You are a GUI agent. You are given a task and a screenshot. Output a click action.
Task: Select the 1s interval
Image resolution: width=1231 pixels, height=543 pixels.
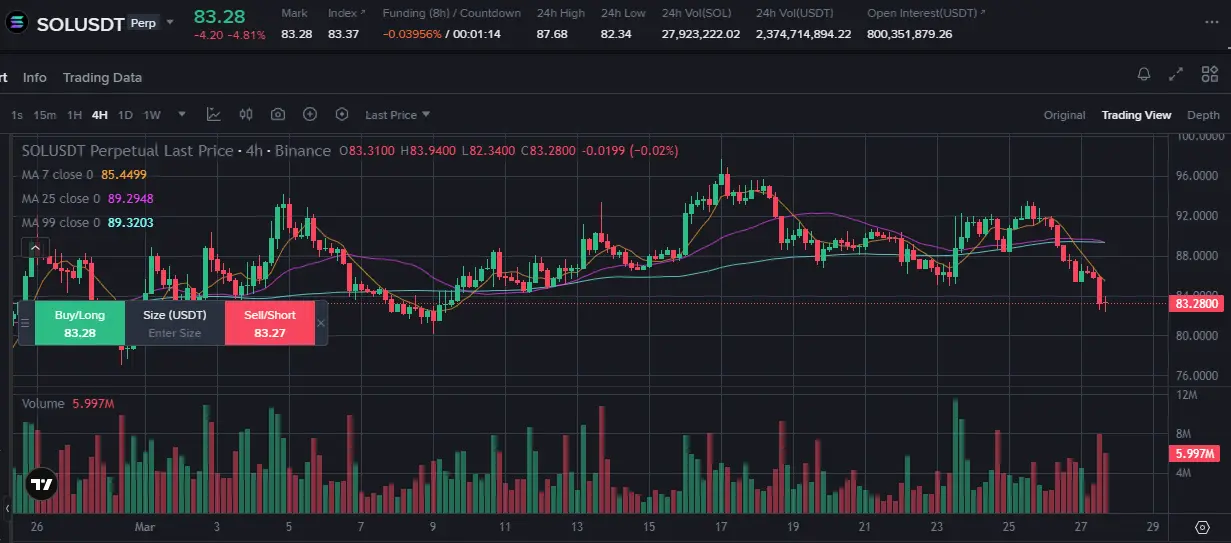pos(17,115)
